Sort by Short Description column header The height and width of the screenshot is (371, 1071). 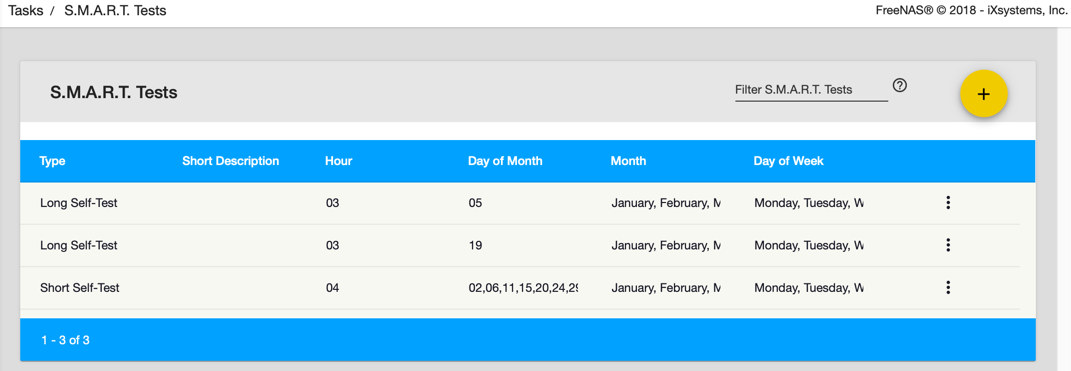click(x=231, y=161)
